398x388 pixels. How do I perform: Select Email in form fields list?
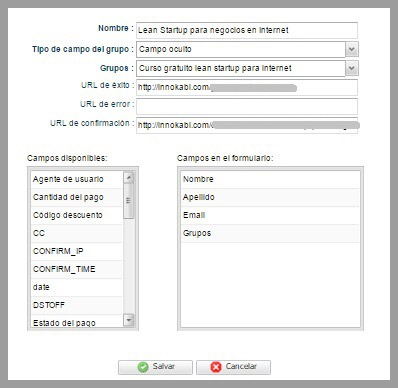(x=270, y=215)
